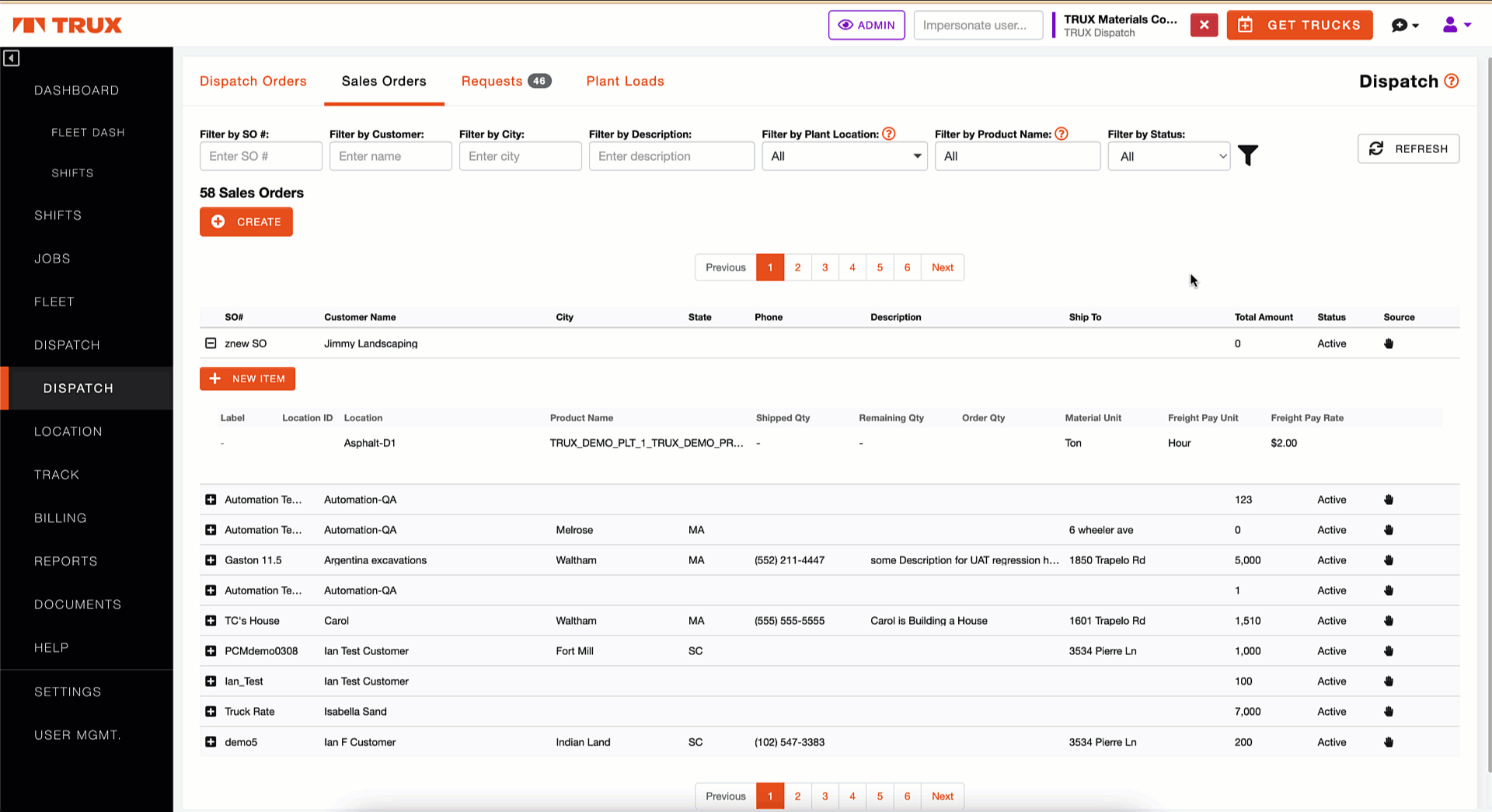
Task: Click the source hand icon for Ian_Test
Action: tap(1389, 681)
